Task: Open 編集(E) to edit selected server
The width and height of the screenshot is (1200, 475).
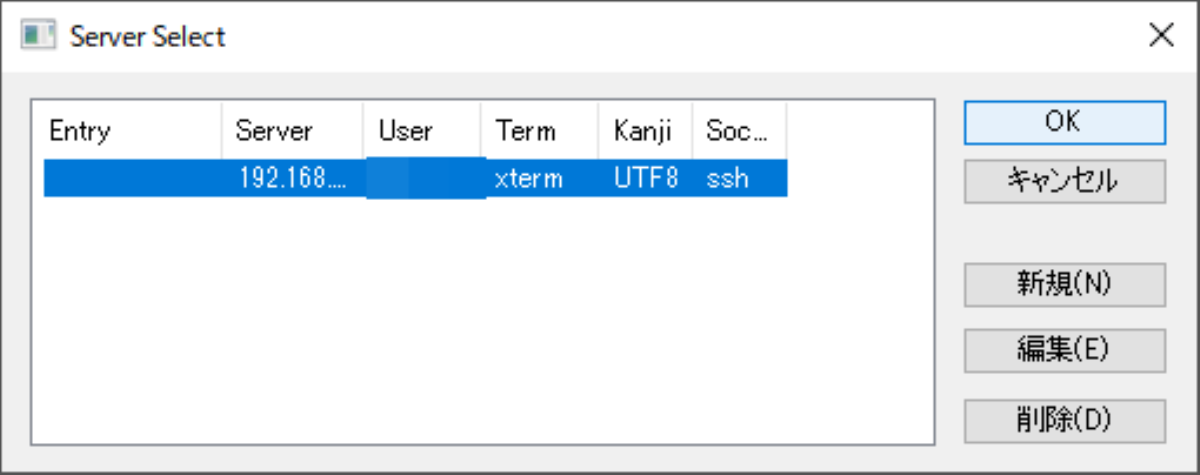Action: [1065, 350]
